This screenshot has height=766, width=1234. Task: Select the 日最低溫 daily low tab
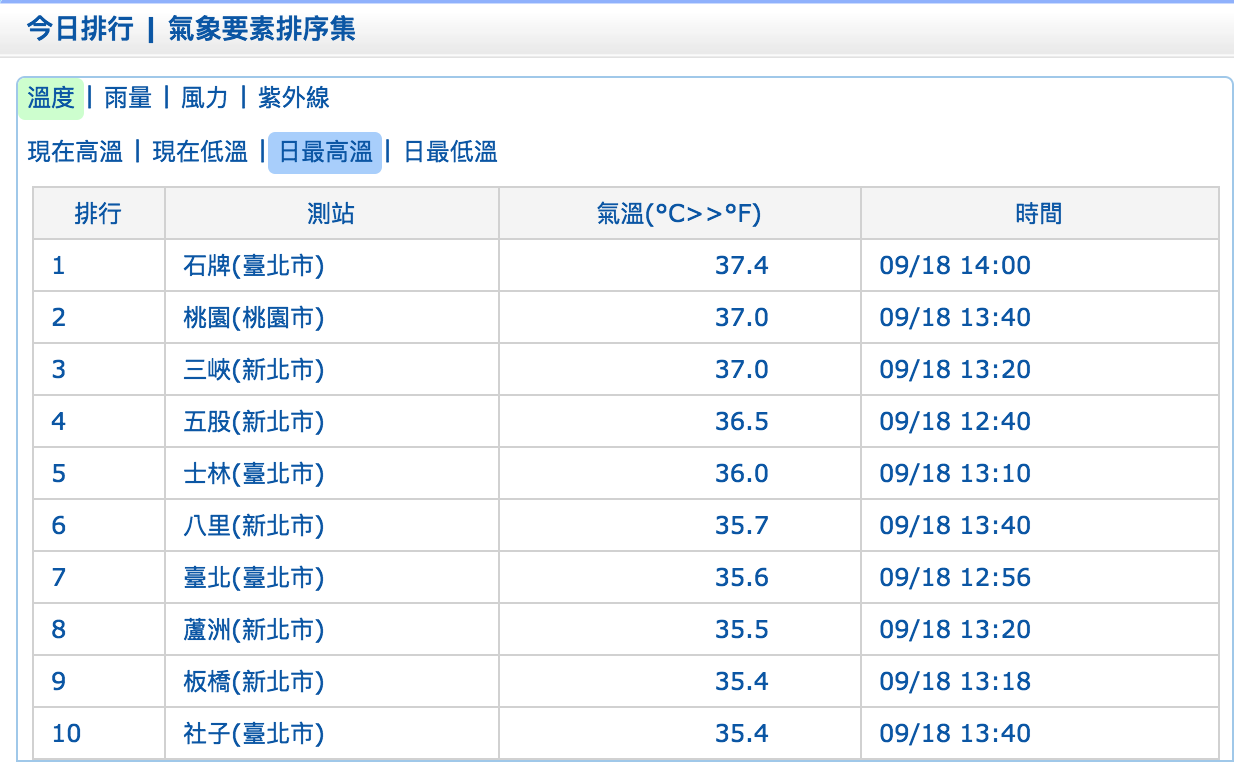[450, 152]
